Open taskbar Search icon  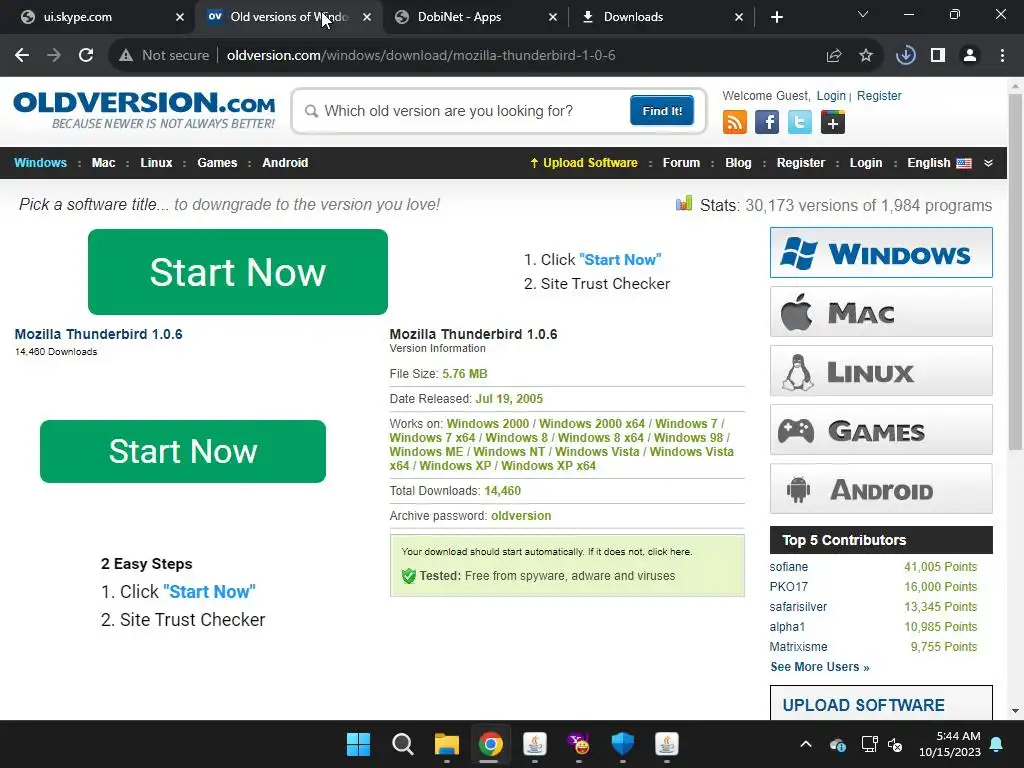(402, 744)
